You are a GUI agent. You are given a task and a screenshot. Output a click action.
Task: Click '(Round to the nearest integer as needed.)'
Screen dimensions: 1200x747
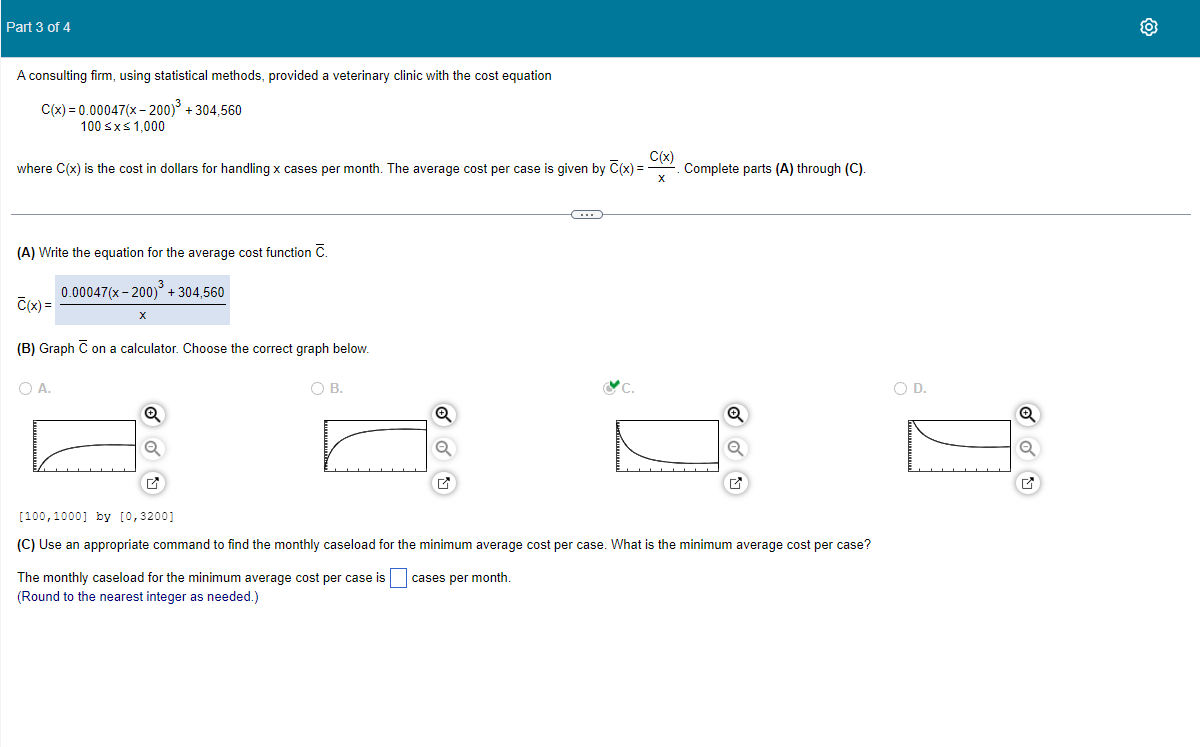[x=138, y=597]
